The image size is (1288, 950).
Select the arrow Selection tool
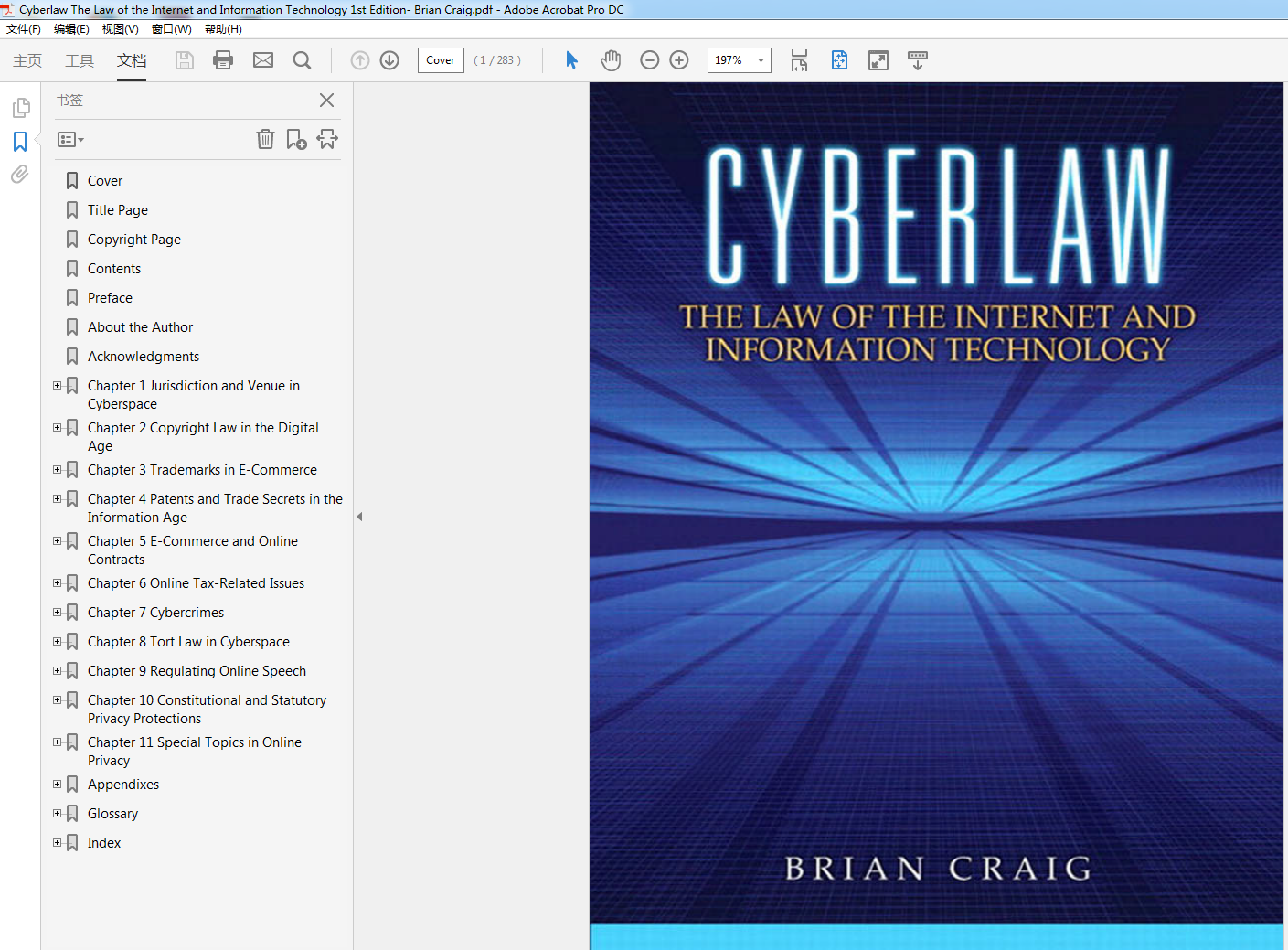pyautogui.click(x=571, y=60)
